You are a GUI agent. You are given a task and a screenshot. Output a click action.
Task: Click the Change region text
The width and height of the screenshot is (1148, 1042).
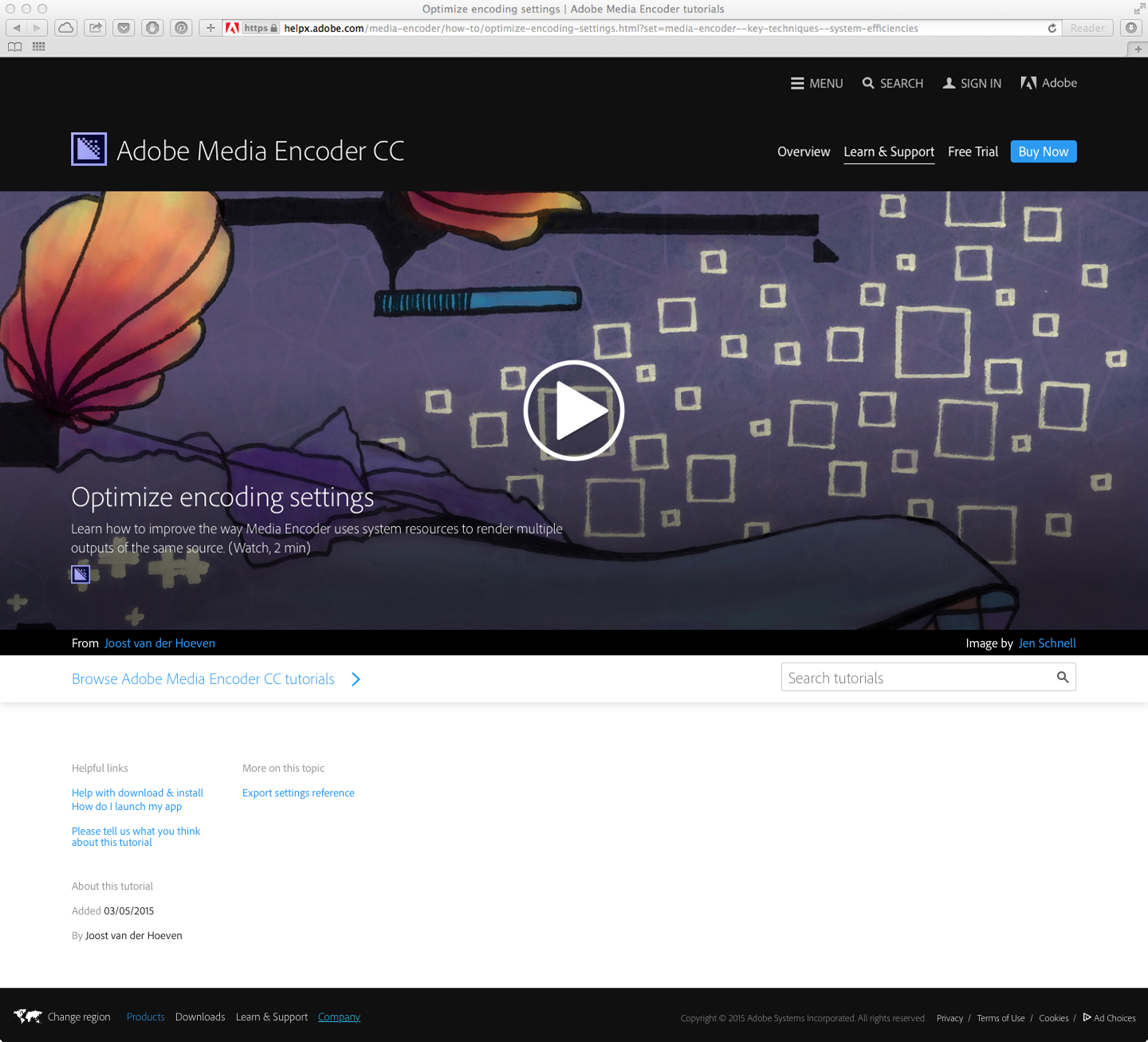(x=79, y=1017)
